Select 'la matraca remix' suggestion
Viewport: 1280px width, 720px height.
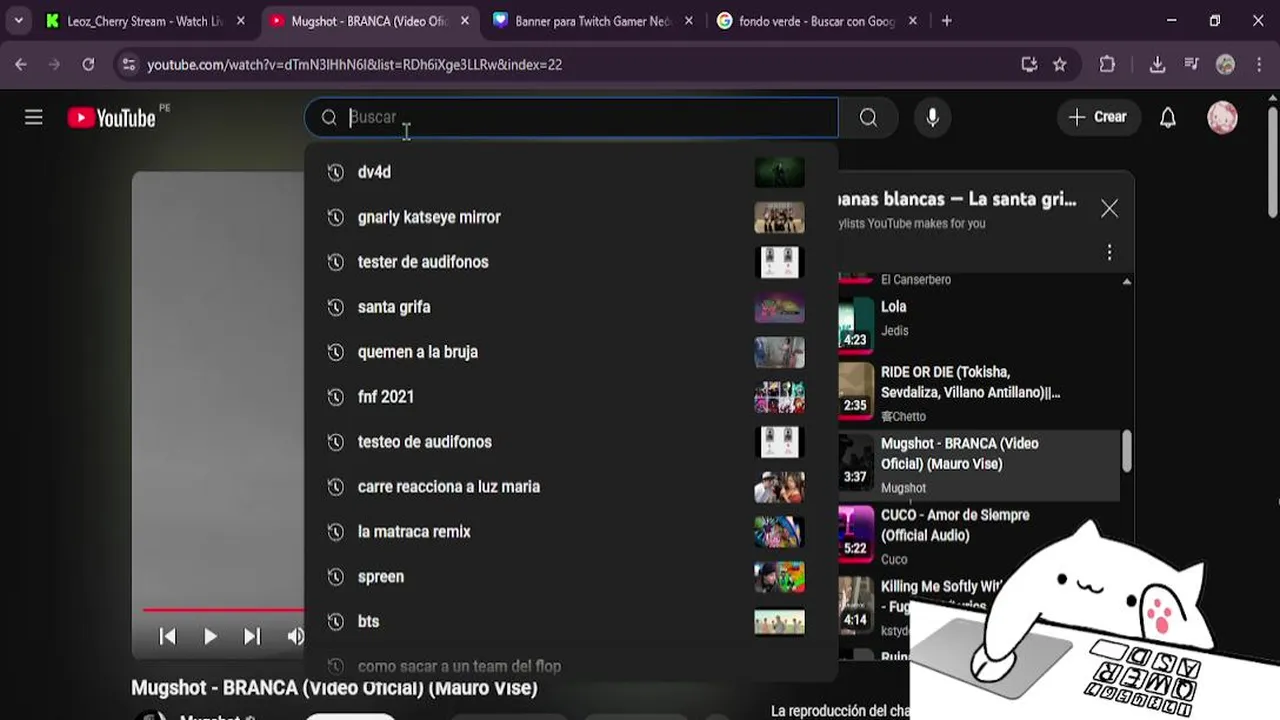571,532
